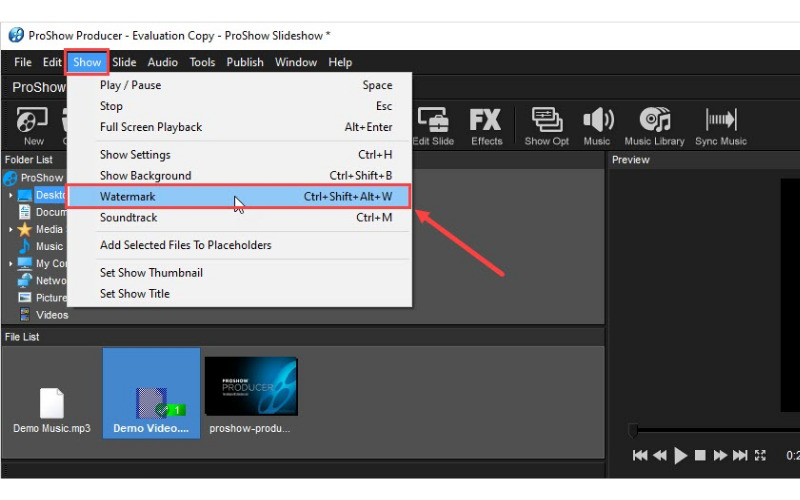The image size is (800, 500).
Task: Select the Videos folder icon
Action: coord(24,315)
